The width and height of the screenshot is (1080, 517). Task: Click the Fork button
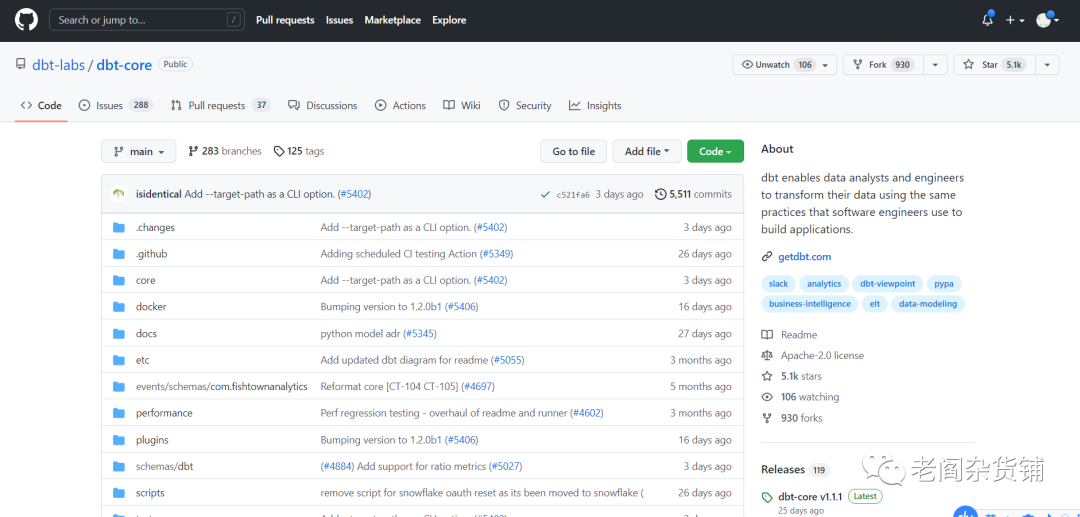883,65
